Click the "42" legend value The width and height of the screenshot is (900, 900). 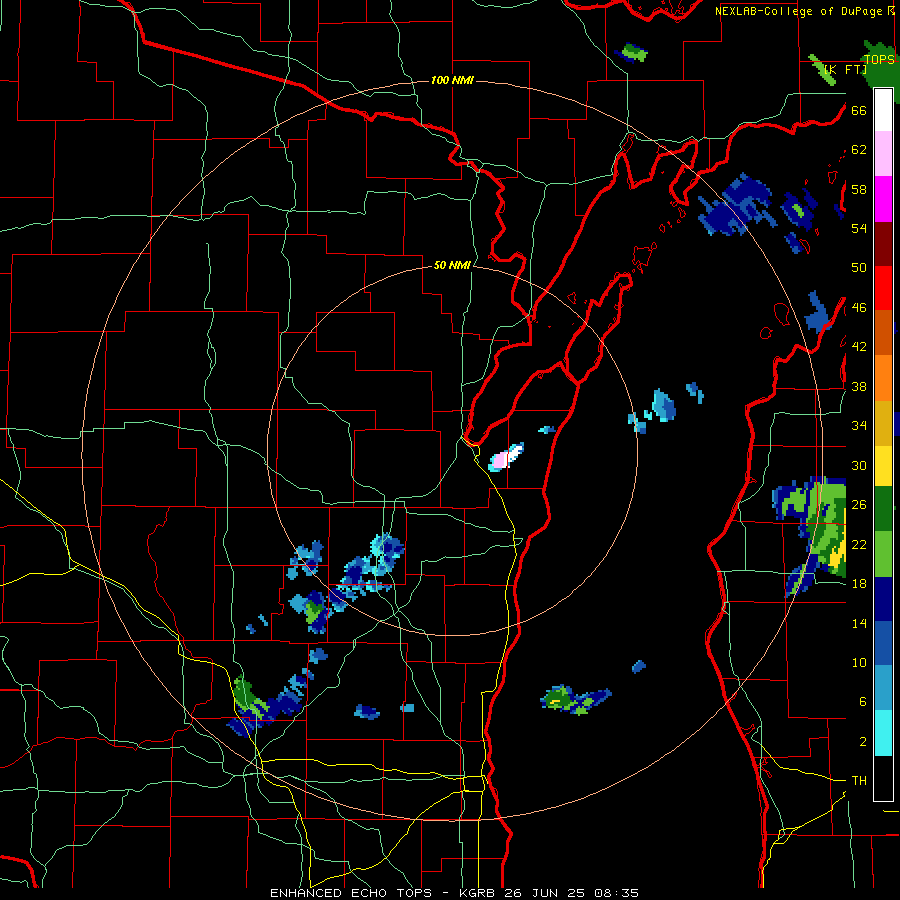pyautogui.click(x=859, y=346)
